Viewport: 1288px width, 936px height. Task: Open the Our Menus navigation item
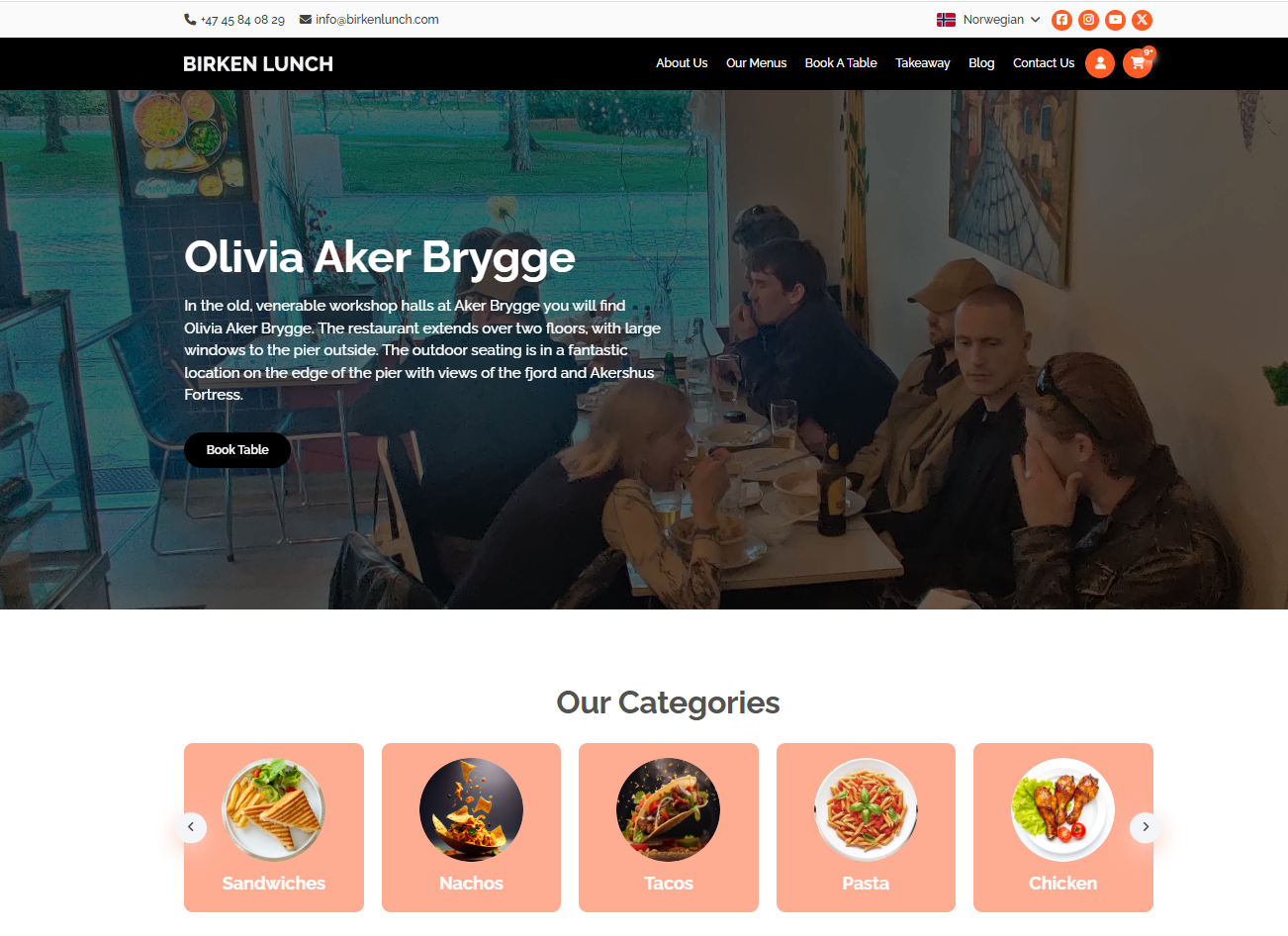[x=757, y=63]
